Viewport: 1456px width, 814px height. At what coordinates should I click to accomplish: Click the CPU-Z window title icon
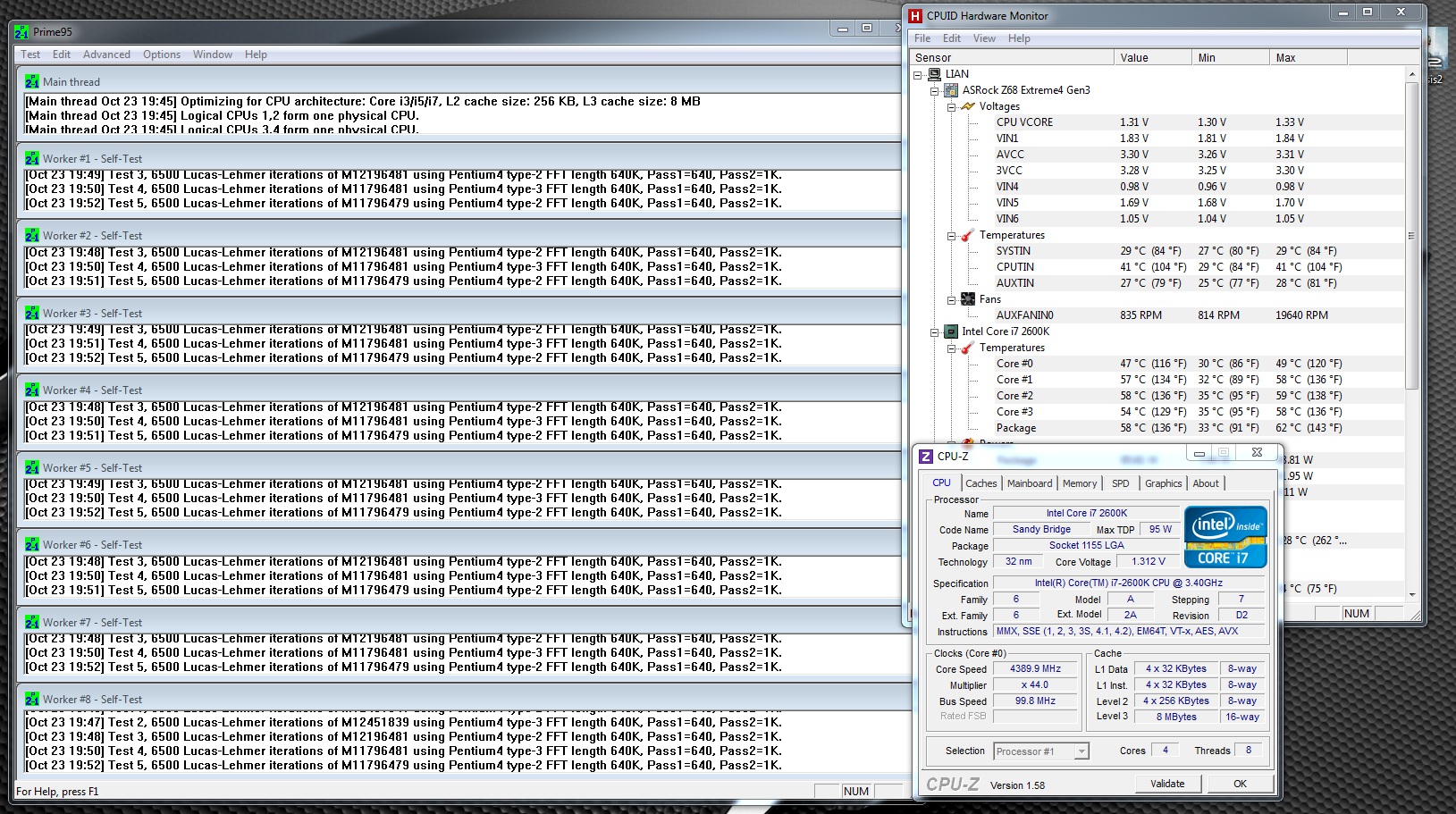(926, 456)
